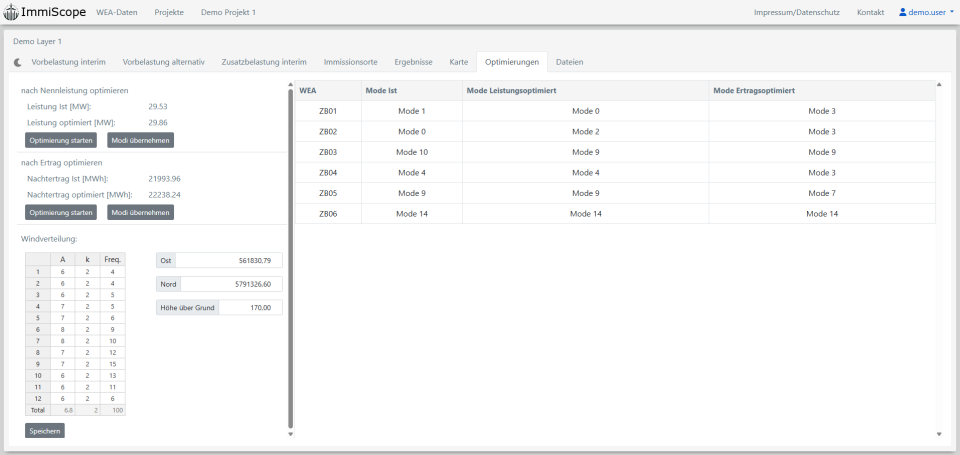Viewport: 960px width, 455px height.
Task: Edit the Höhe über Grund field
Action: [250, 307]
